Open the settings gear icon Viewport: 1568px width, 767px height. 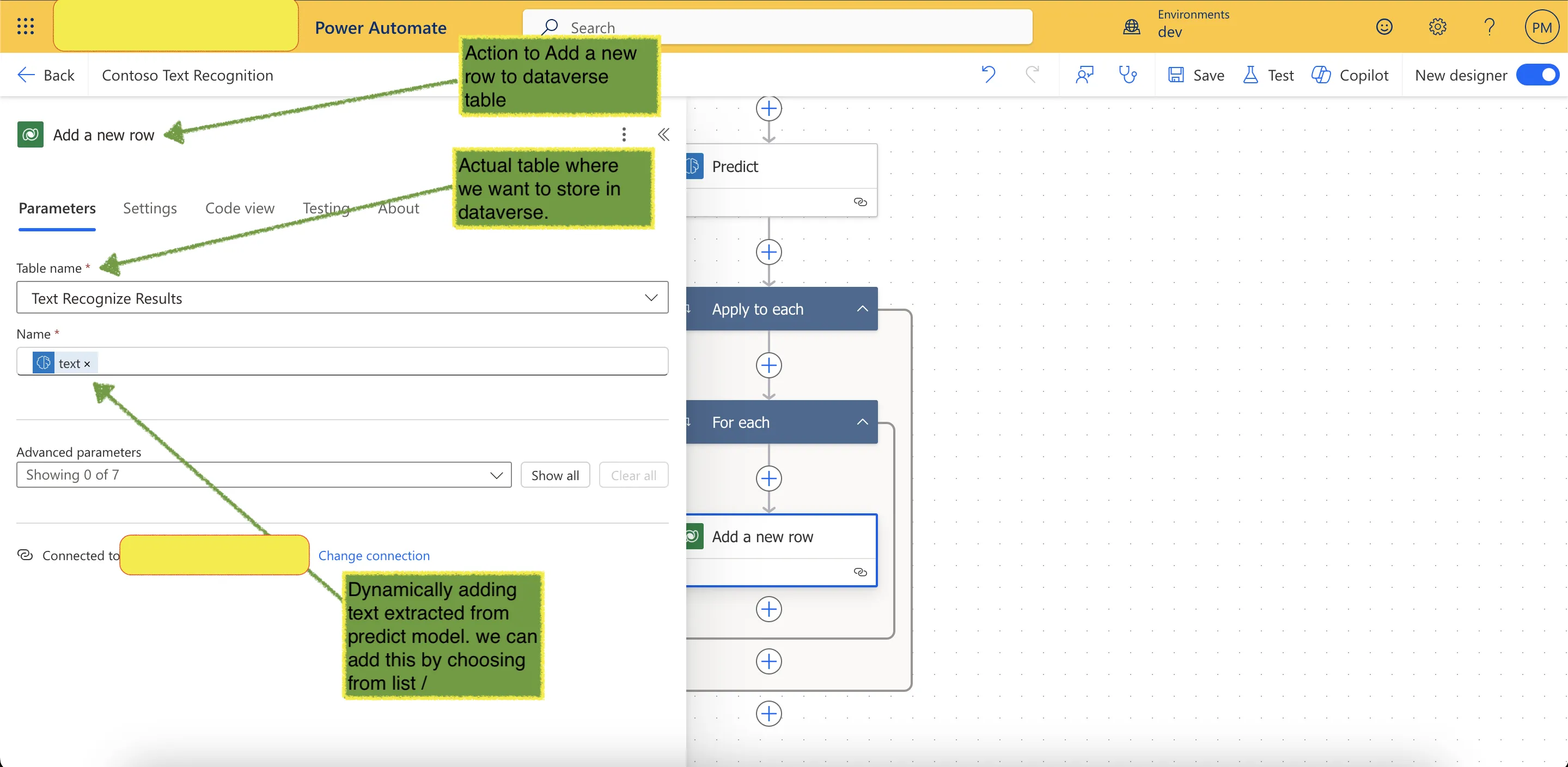tap(1437, 27)
